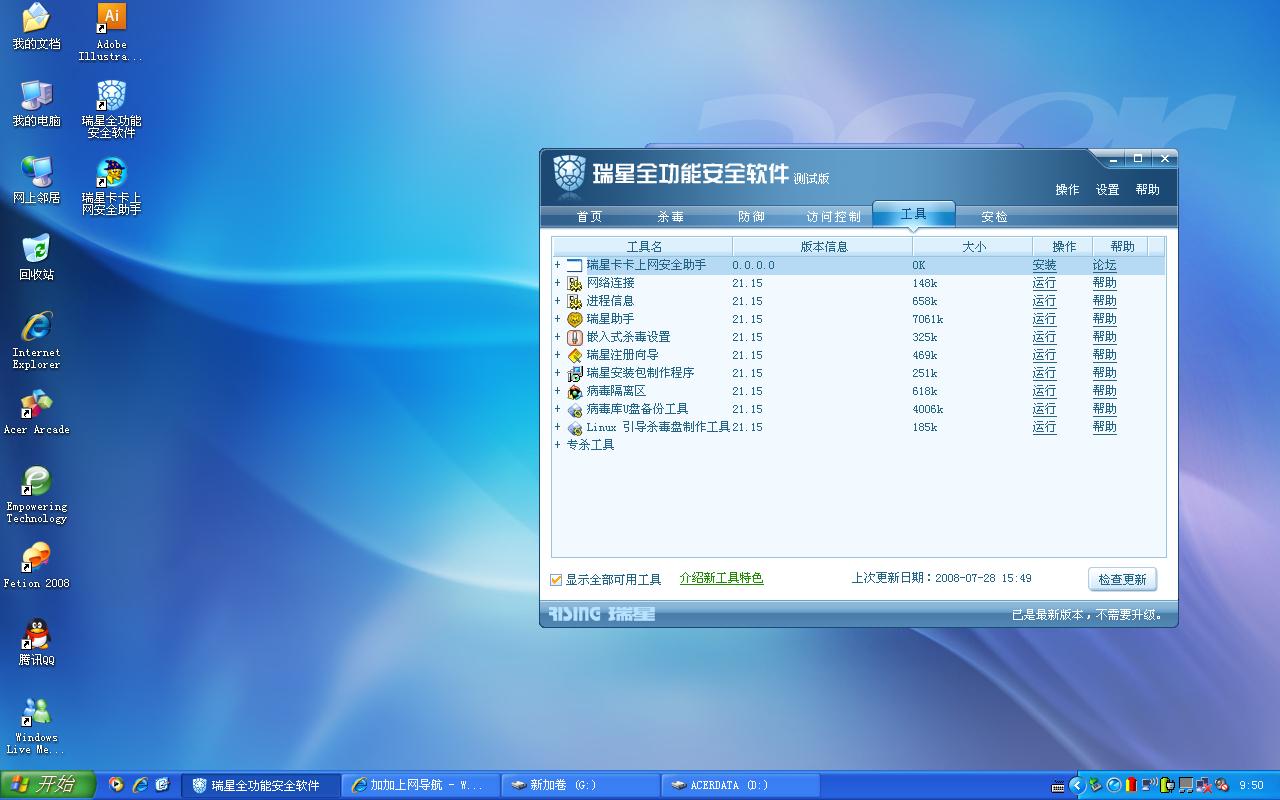Select the Internet Explorer desktop icon
Image resolution: width=1280 pixels, height=800 pixels.
[x=36, y=340]
